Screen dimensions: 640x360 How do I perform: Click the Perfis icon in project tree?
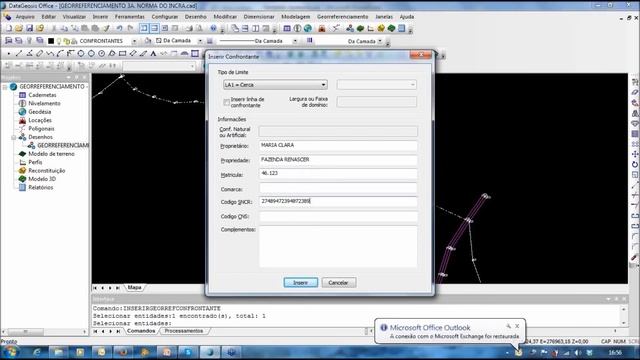pos(22,162)
